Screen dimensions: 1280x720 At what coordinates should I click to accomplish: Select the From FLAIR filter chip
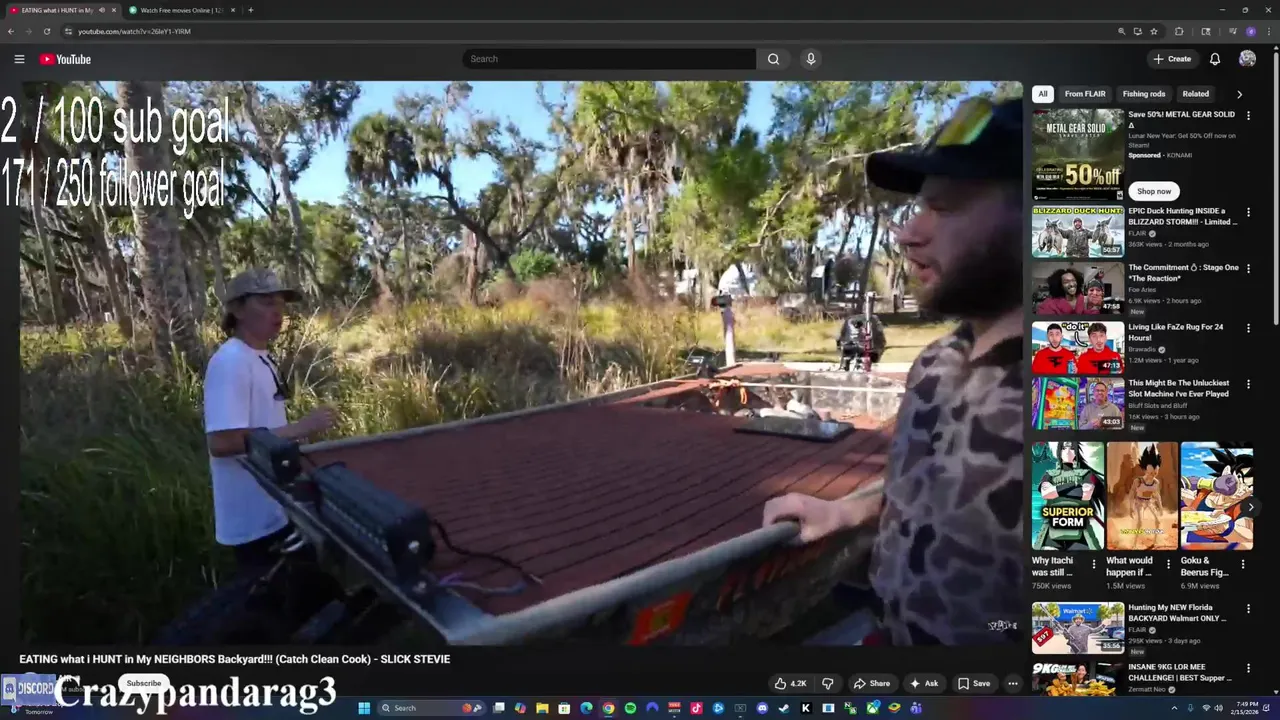pos(1085,94)
